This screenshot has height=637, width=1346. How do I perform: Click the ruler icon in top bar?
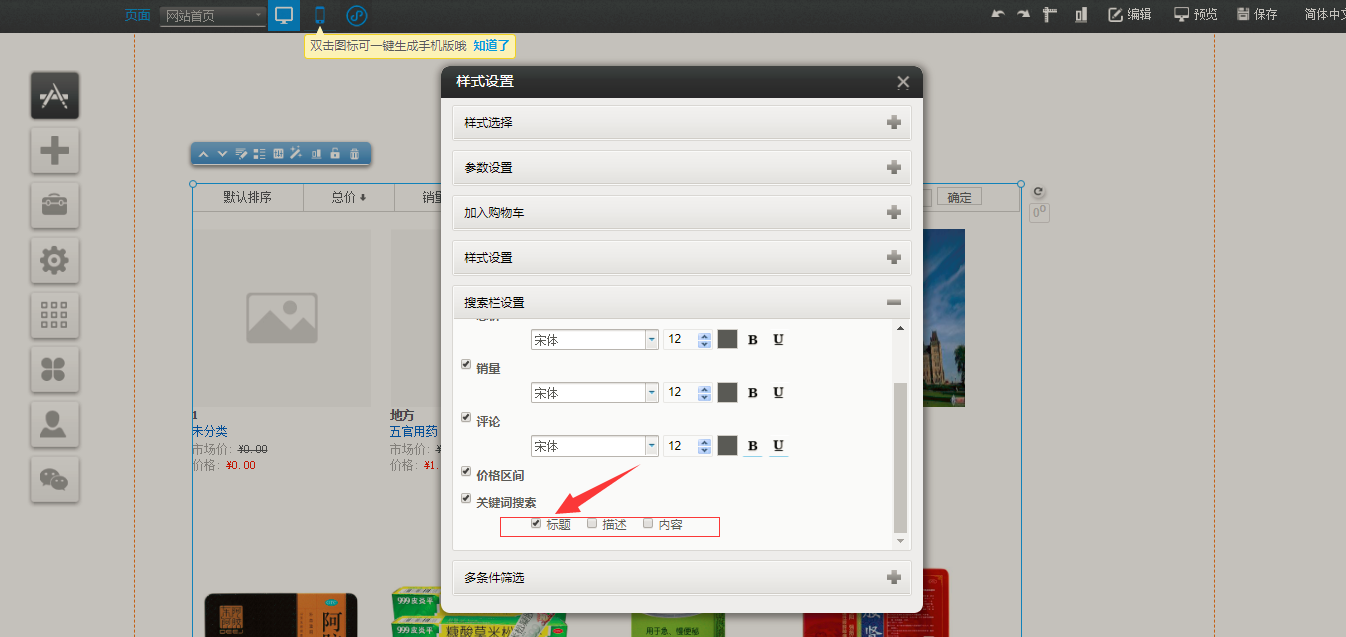[1050, 14]
